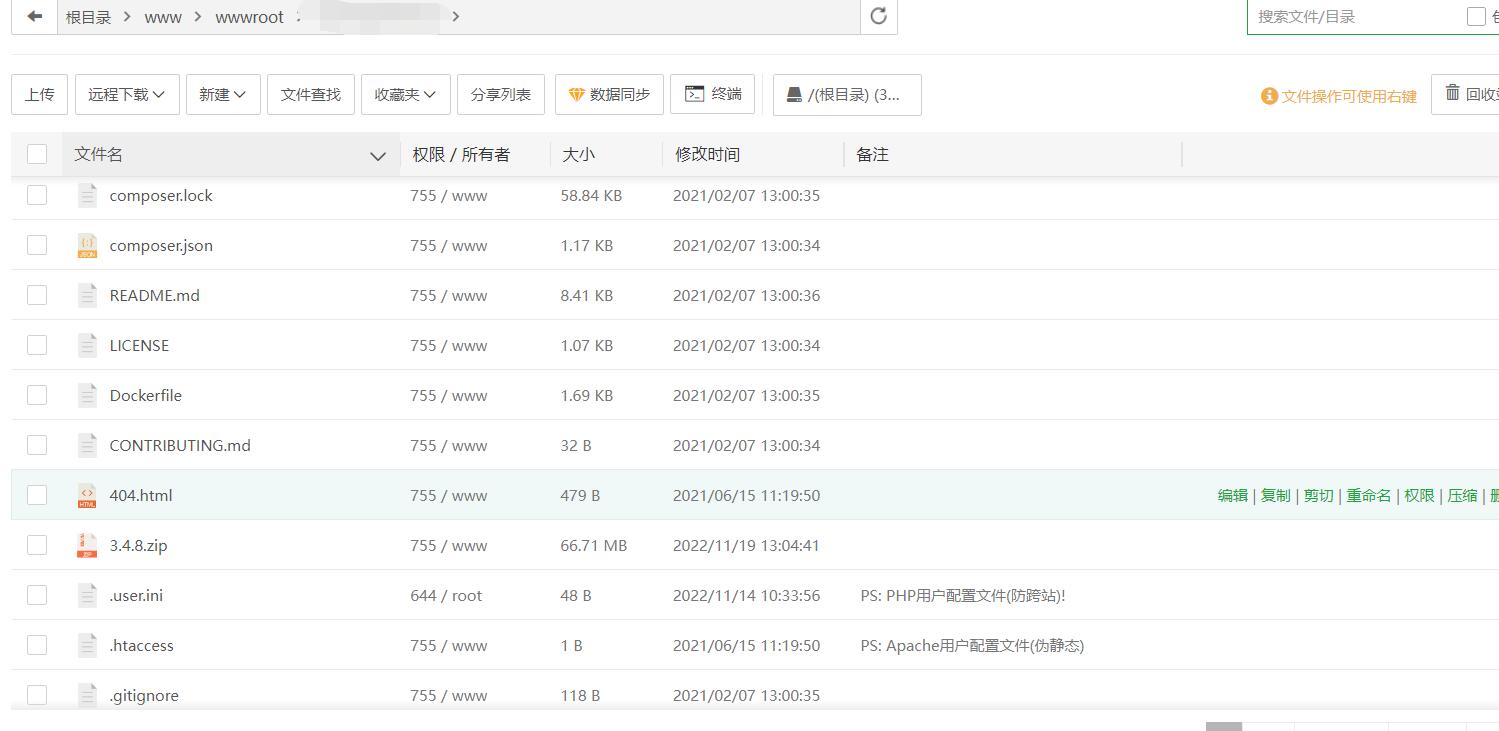Check the CONTRIBUTING.md row checkbox
This screenshot has height=731, width=1499.
[x=37, y=445]
